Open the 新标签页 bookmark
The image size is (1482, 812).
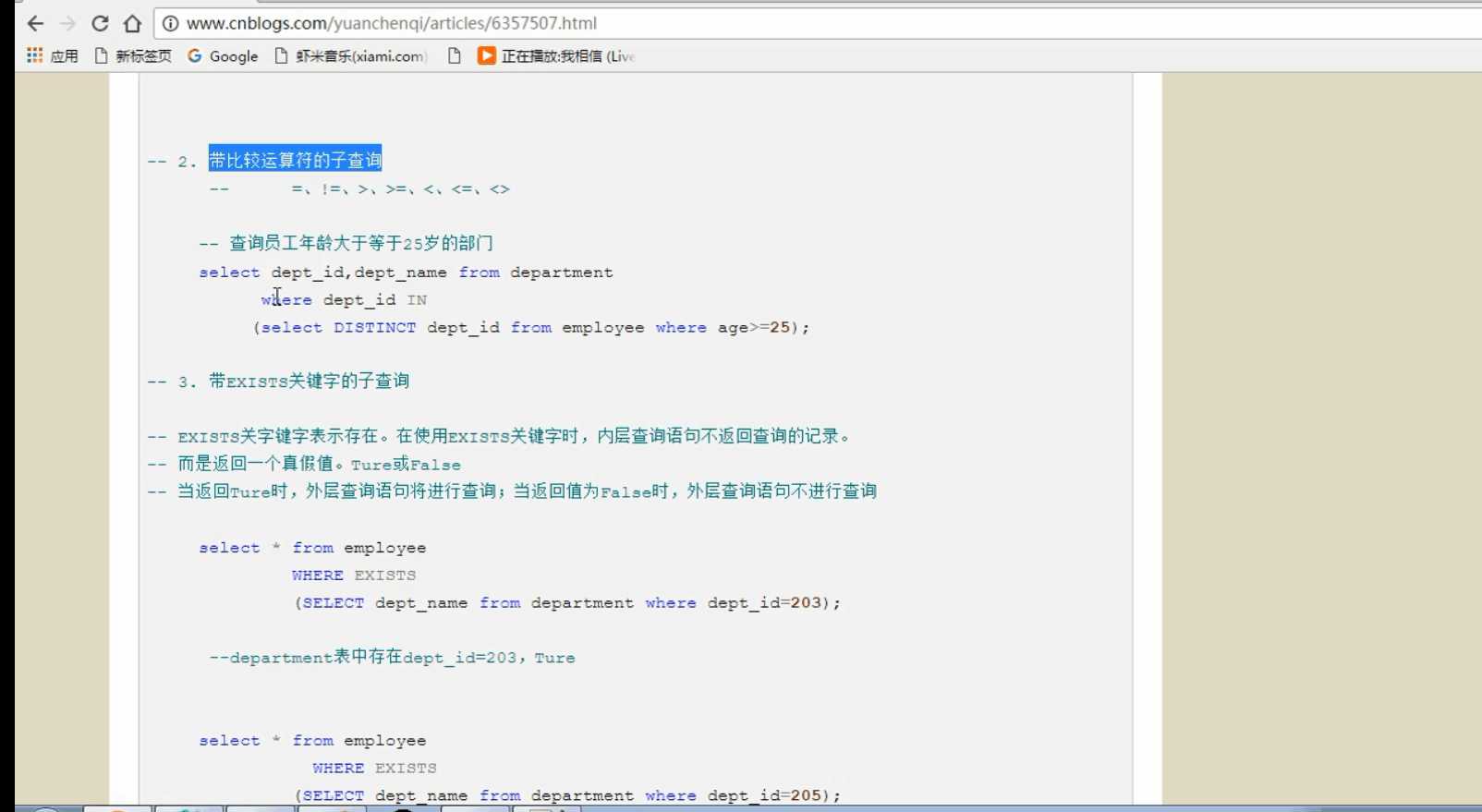pos(133,56)
